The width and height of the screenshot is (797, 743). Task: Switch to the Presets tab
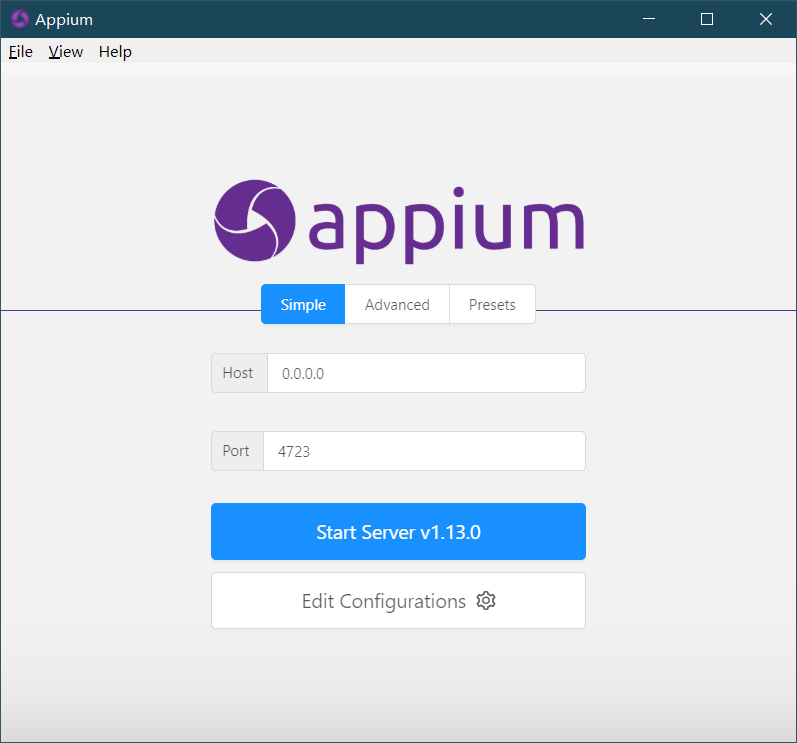click(492, 304)
